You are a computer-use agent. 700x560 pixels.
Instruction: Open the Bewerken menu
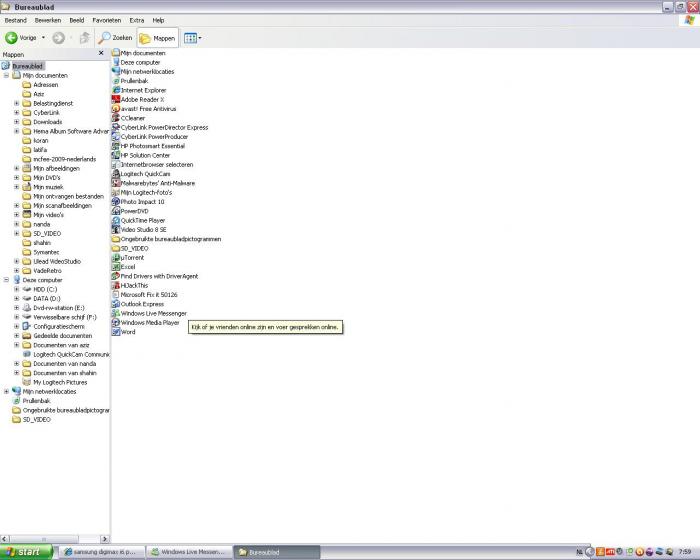pos(48,21)
